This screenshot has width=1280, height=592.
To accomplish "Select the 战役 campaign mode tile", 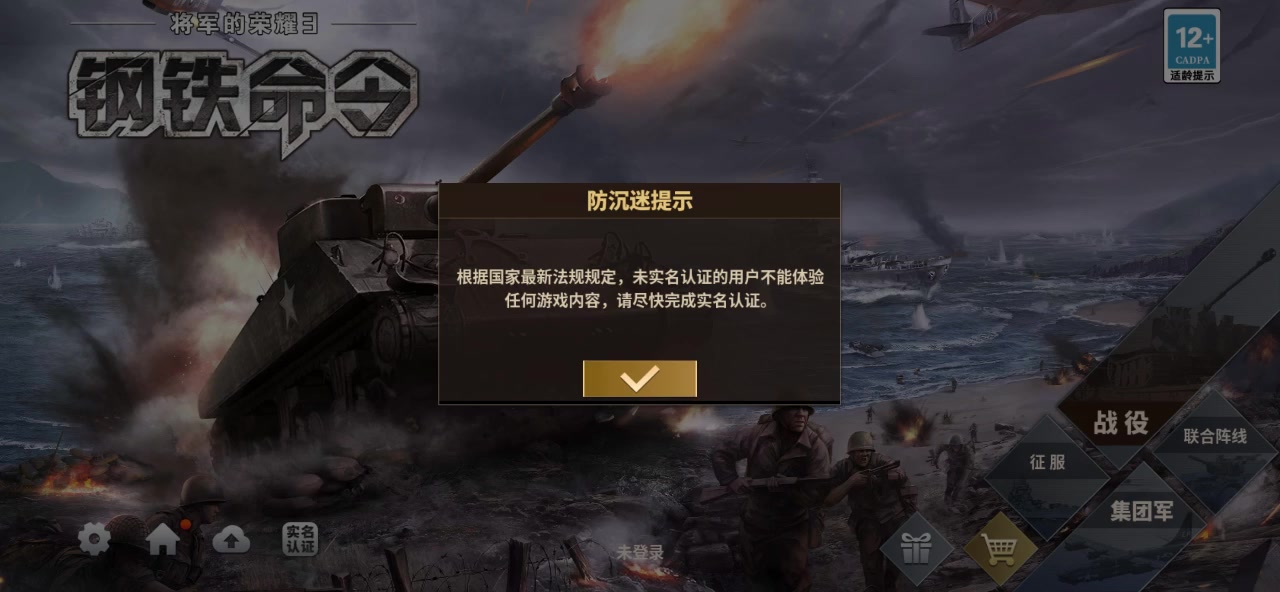I will tap(1121, 423).
